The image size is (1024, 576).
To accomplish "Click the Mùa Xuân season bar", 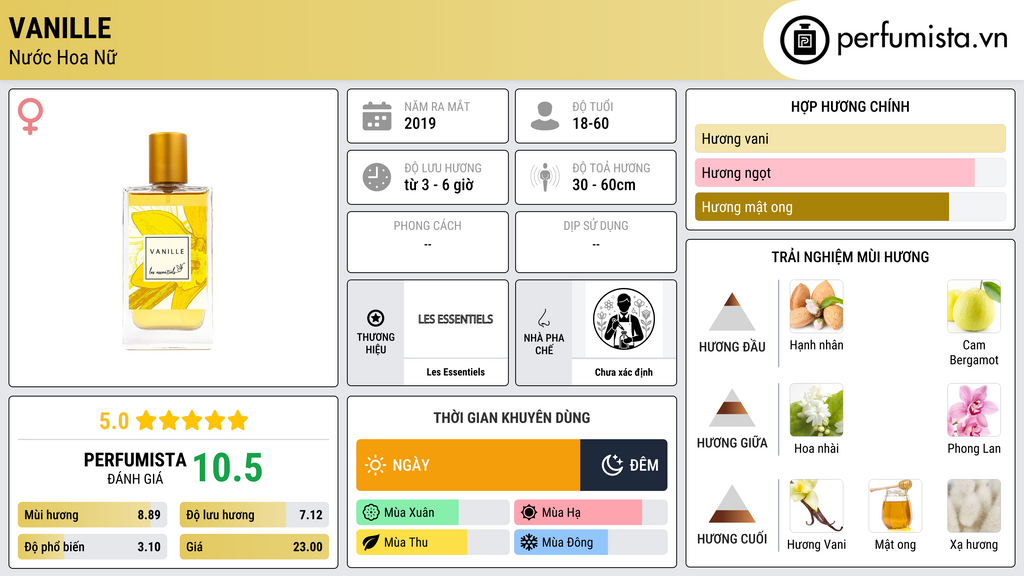I will [432, 513].
